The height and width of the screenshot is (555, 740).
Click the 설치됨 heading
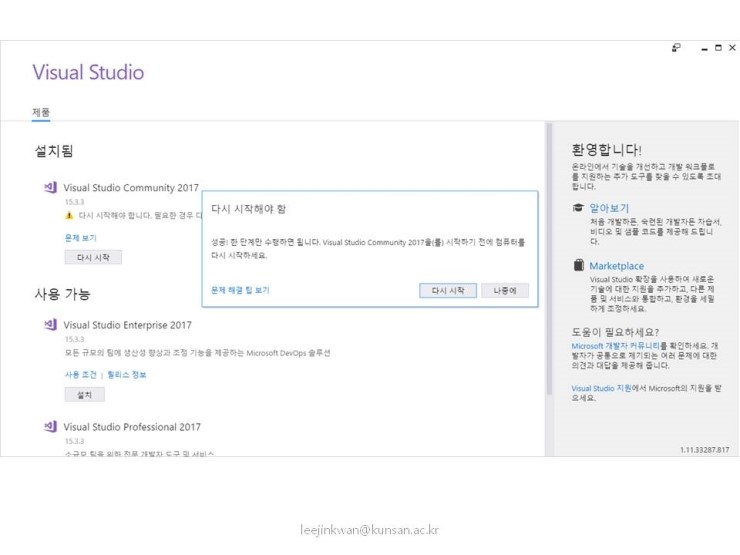click(54, 151)
